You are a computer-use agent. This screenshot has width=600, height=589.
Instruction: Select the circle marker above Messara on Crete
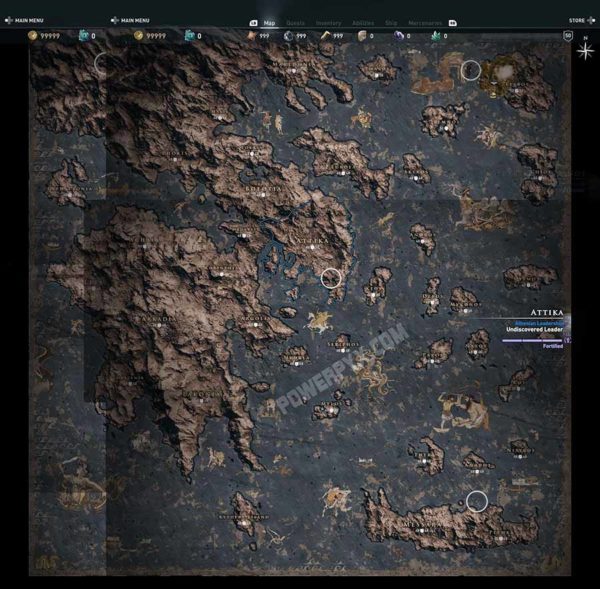[x=477, y=500]
